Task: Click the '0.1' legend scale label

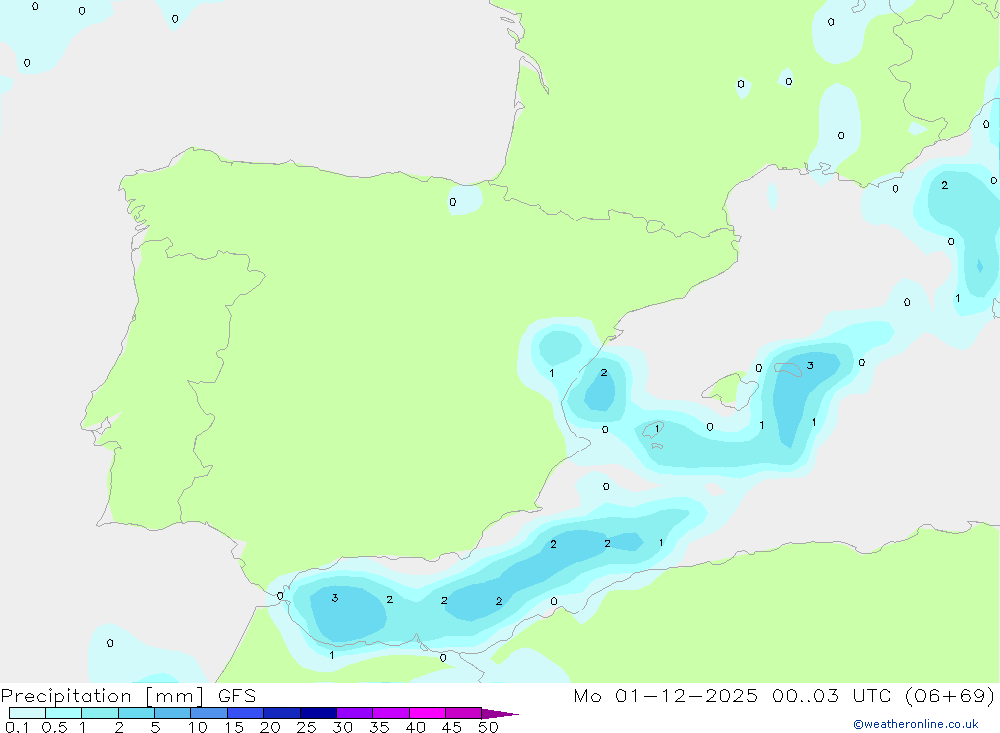Action: pyautogui.click(x=17, y=727)
